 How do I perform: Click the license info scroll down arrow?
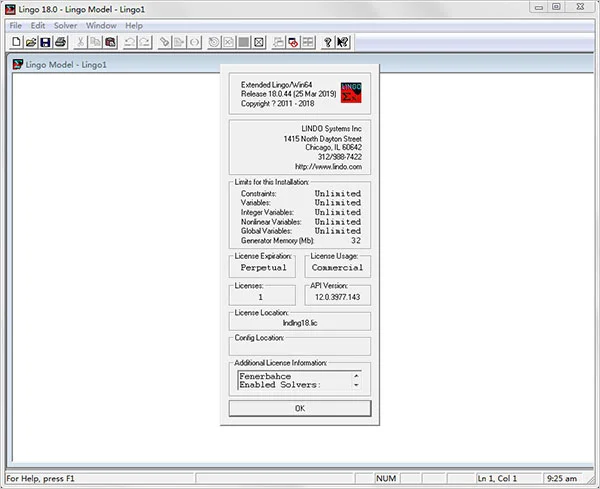356,385
